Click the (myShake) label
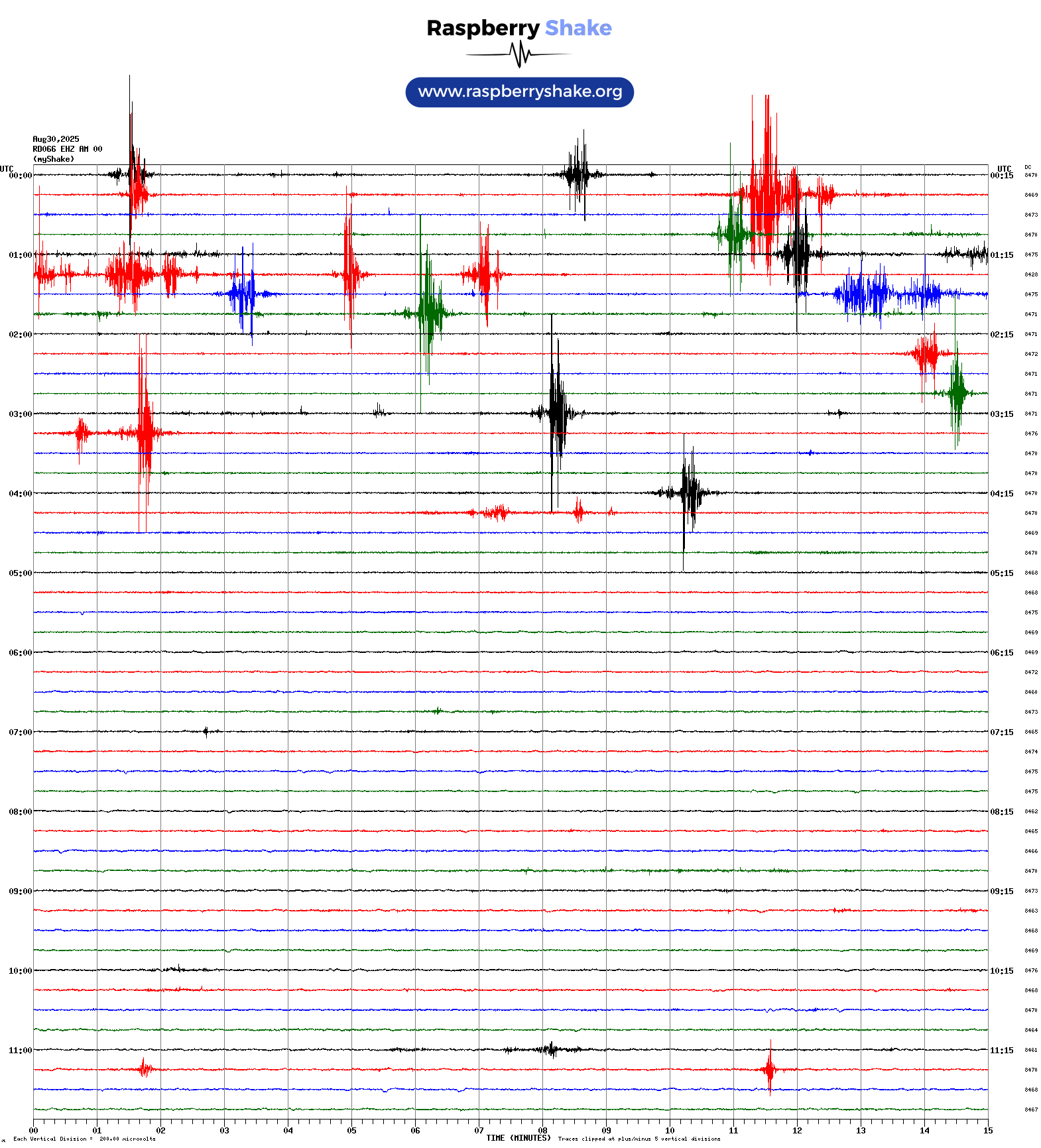The image size is (1041, 1148). click(x=53, y=159)
